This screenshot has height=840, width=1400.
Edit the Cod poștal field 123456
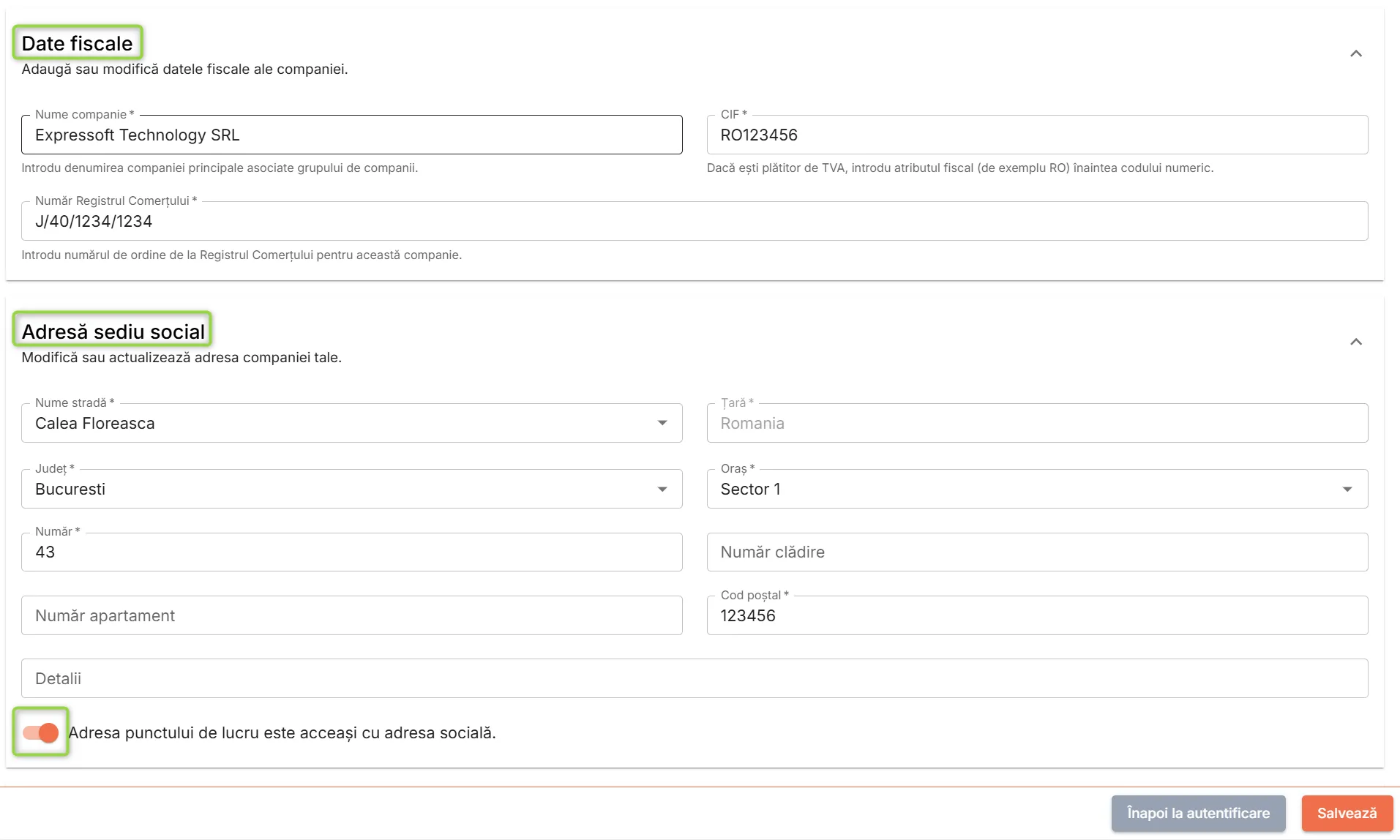[1037, 615]
